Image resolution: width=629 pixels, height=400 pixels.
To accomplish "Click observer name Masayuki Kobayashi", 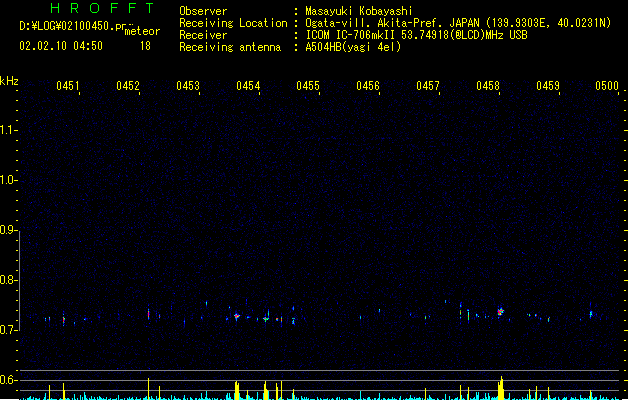I will pos(359,11).
